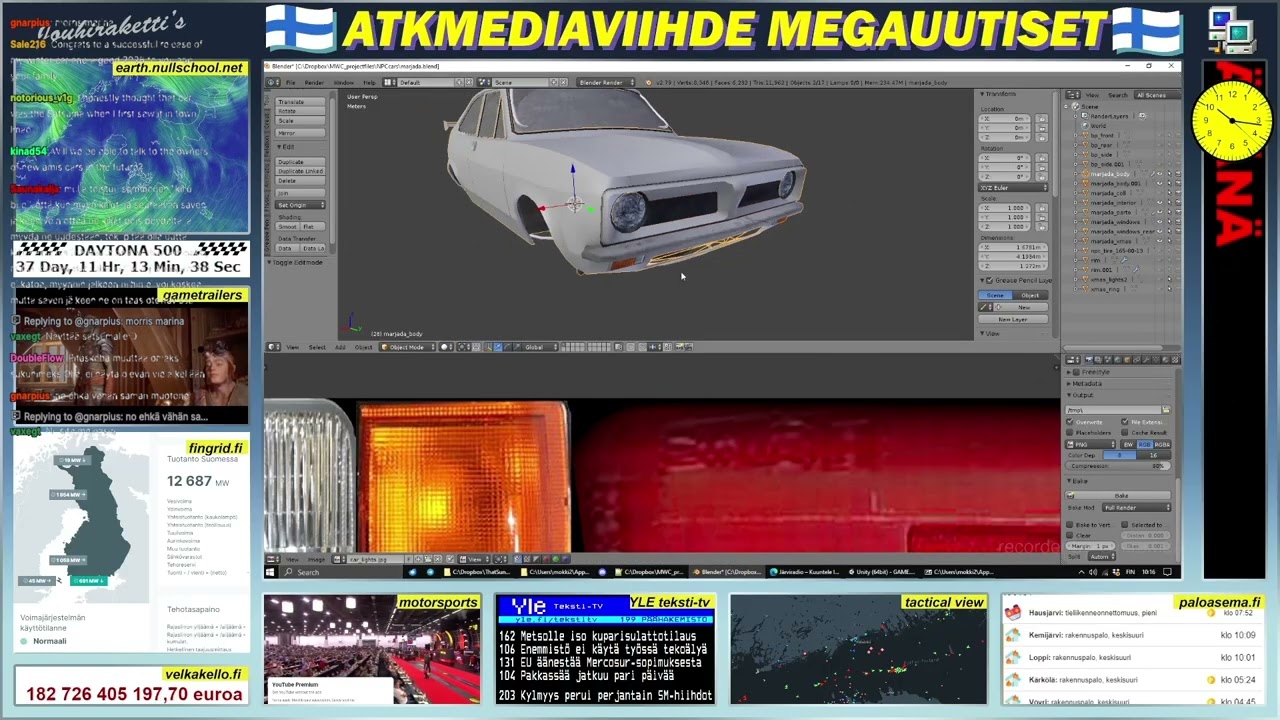The width and height of the screenshot is (1280, 720).
Task: Adjust the Compression slider
Action: point(1118,466)
